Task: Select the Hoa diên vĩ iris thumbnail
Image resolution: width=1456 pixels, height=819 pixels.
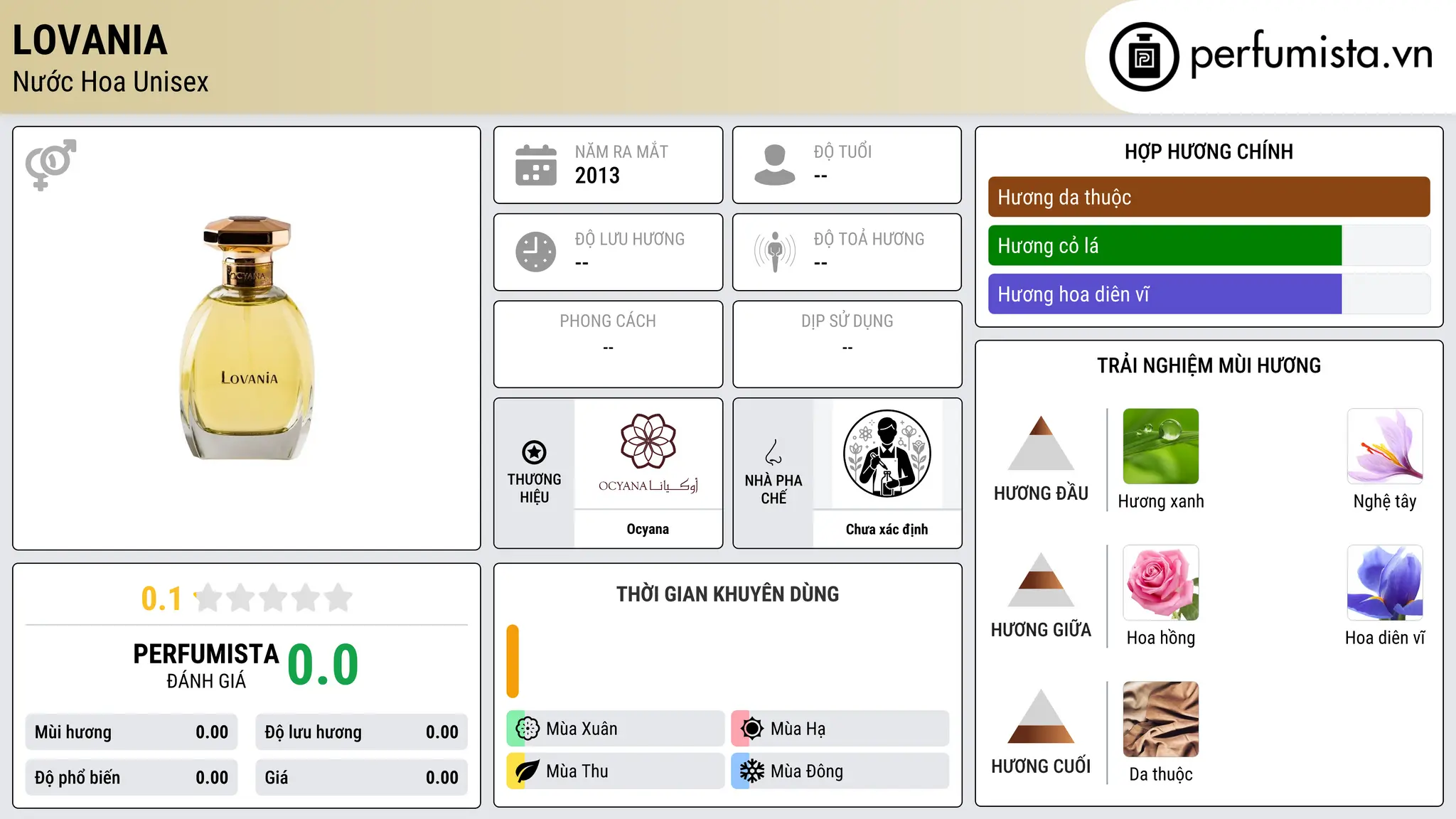Action: click(x=1385, y=583)
